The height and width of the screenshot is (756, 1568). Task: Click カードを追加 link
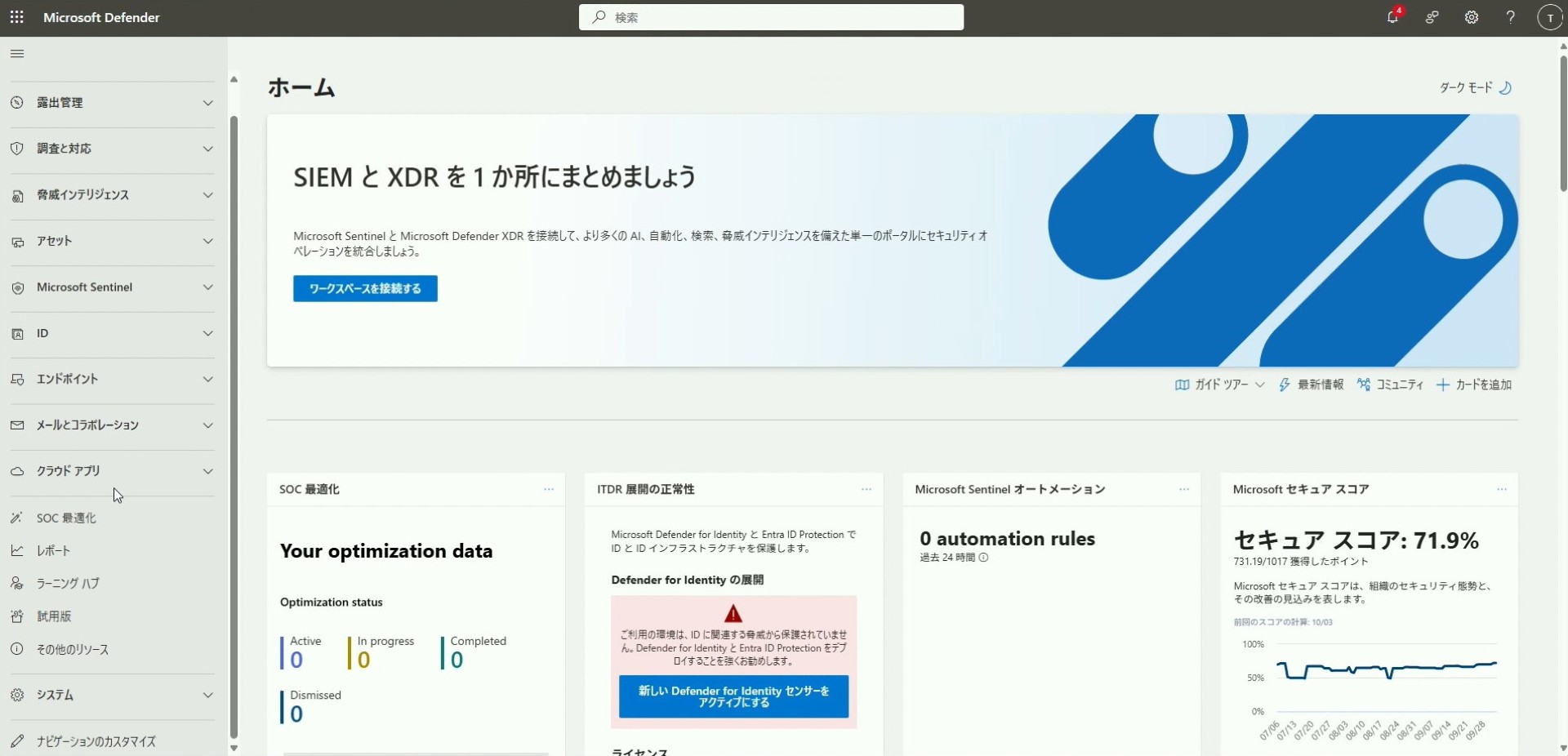coord(1474,385)
